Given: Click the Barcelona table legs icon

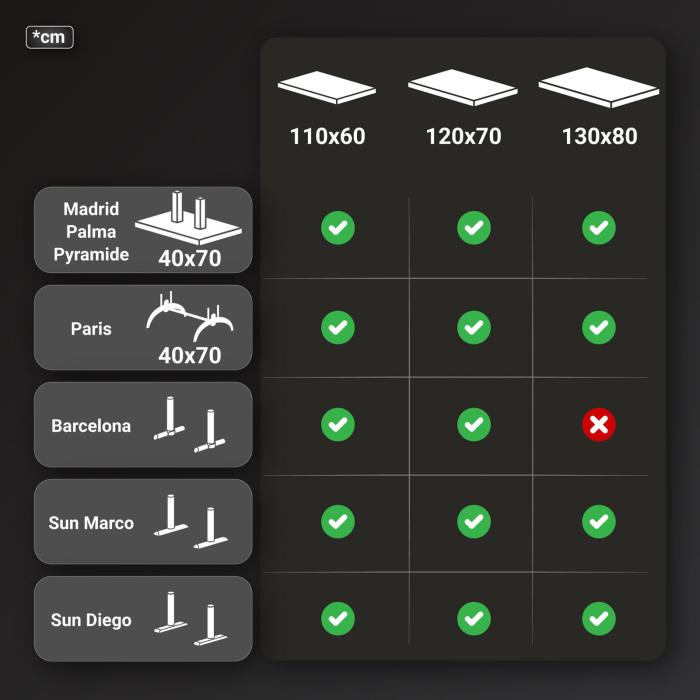Looking at the screenshot, I should [x=189, y=425].
